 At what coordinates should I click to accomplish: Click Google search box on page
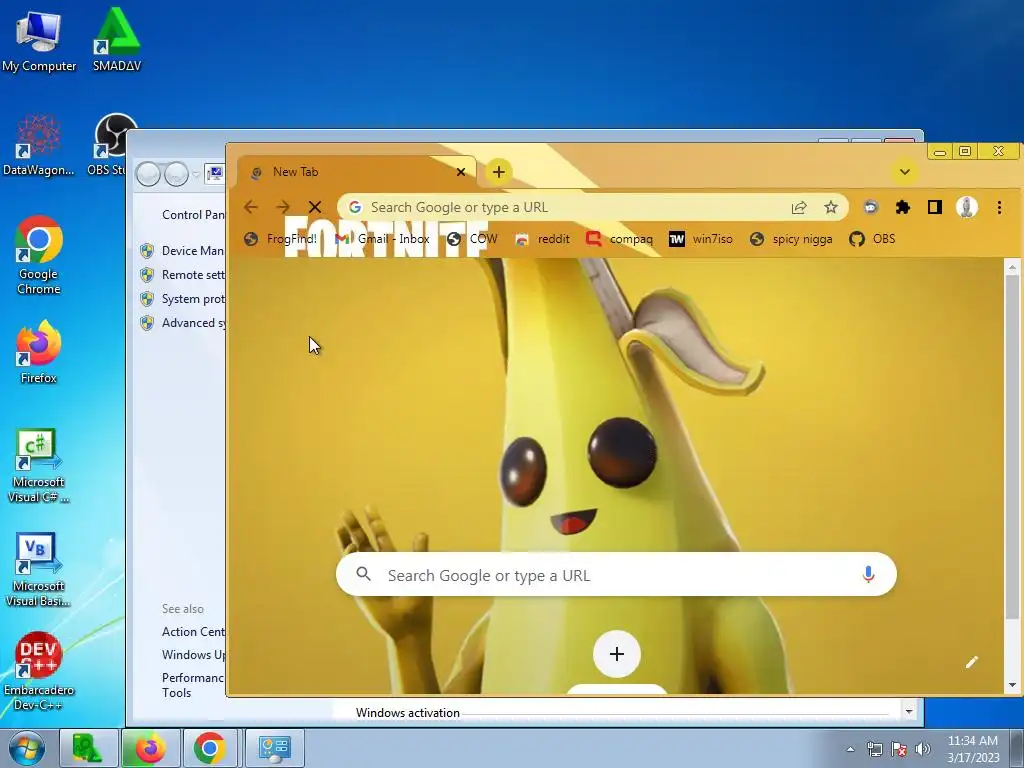[616, 575]
